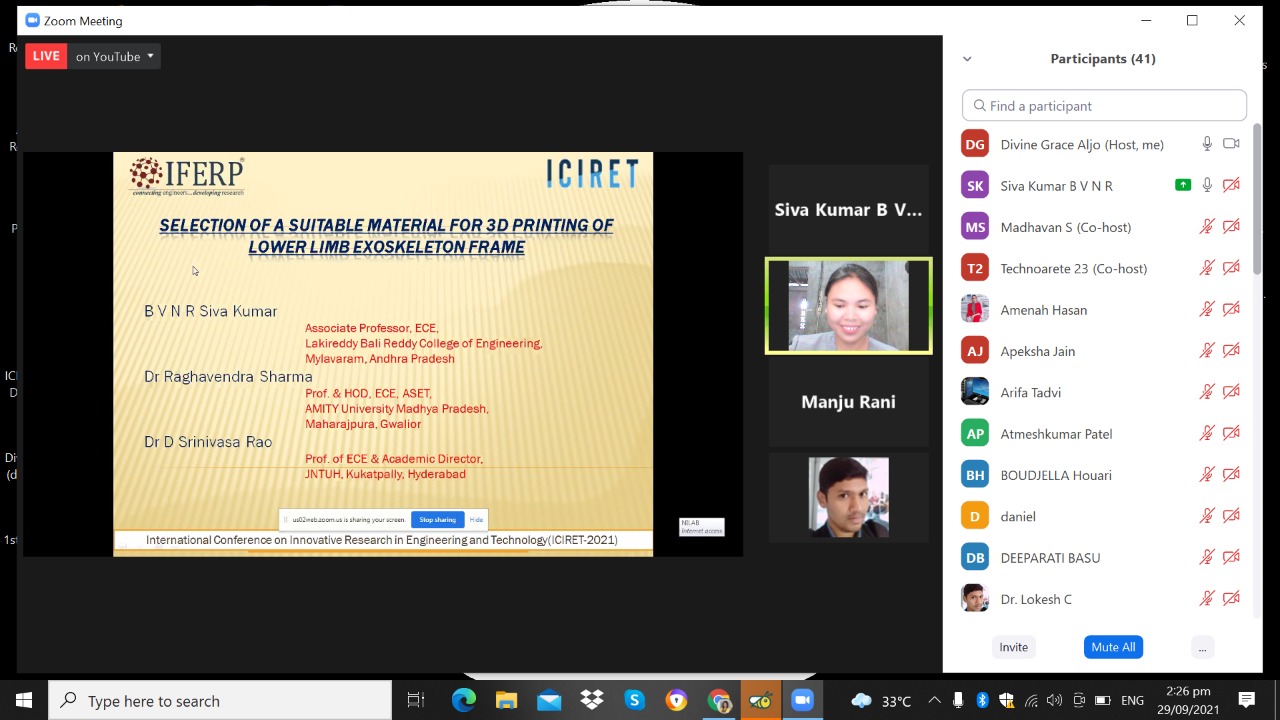
Task: Click BOUDJELLA Houari's muted microphone icon
Action: (1207, 475)
